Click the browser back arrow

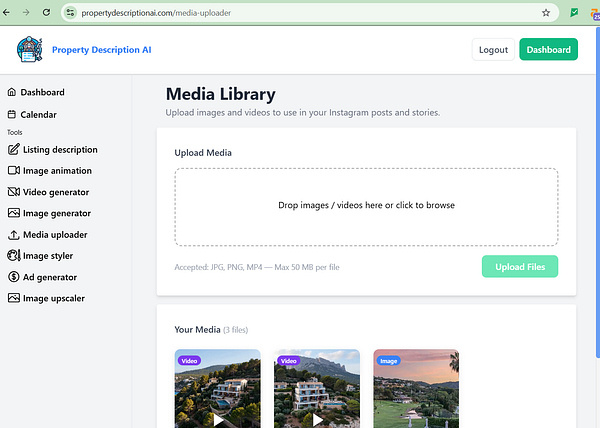tap(7, 13)
